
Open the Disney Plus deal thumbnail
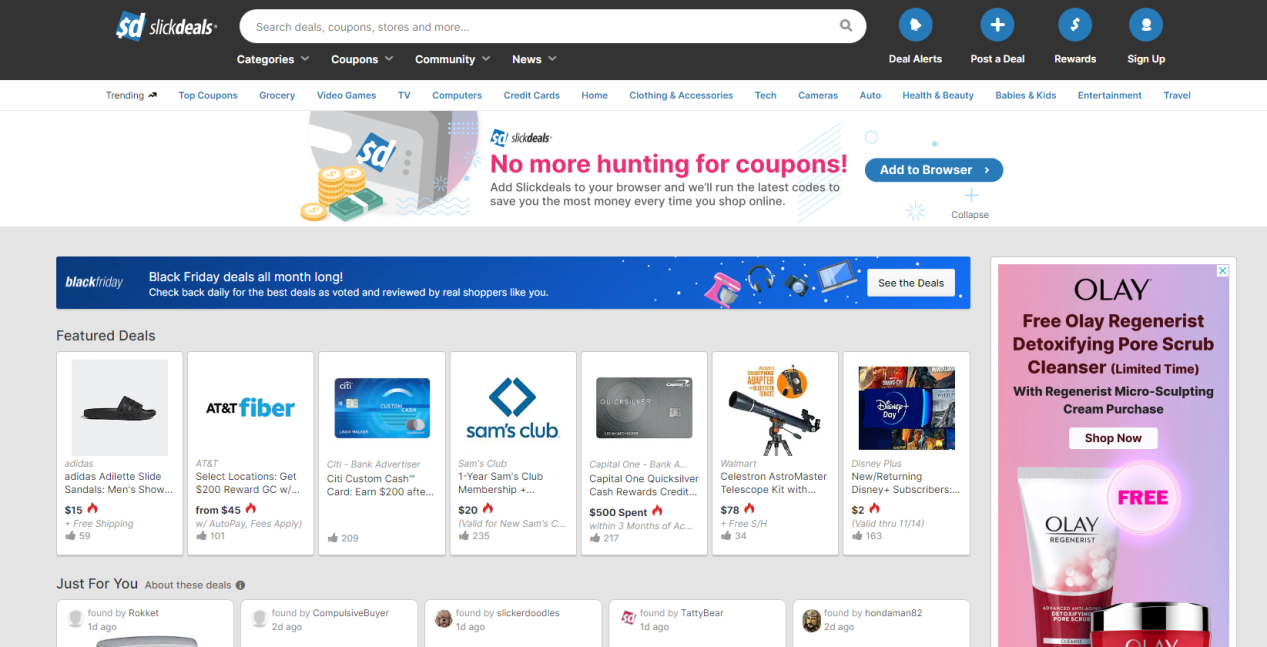[907, 408]
